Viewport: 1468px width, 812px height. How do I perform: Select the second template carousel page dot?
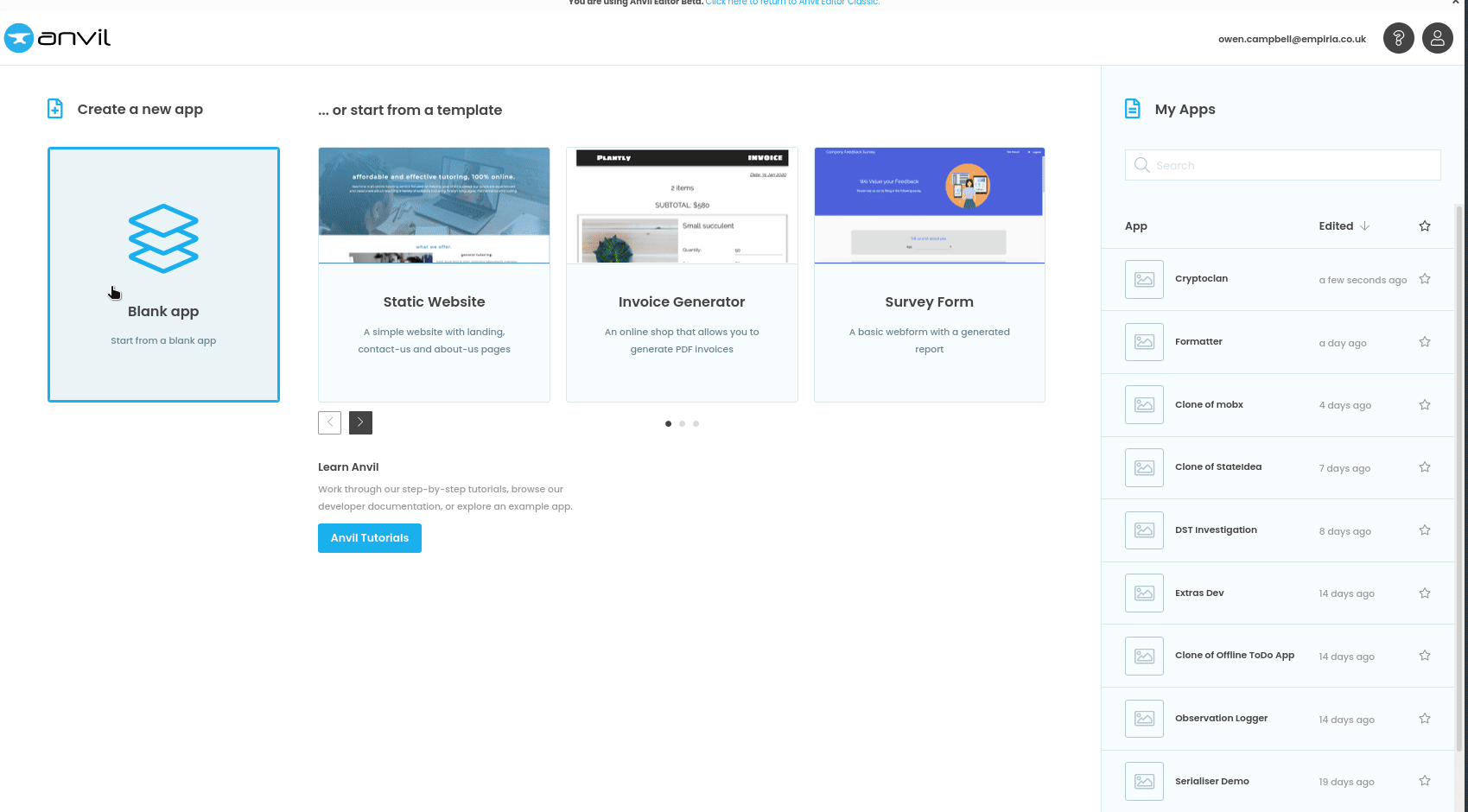[x=682, y=424]
